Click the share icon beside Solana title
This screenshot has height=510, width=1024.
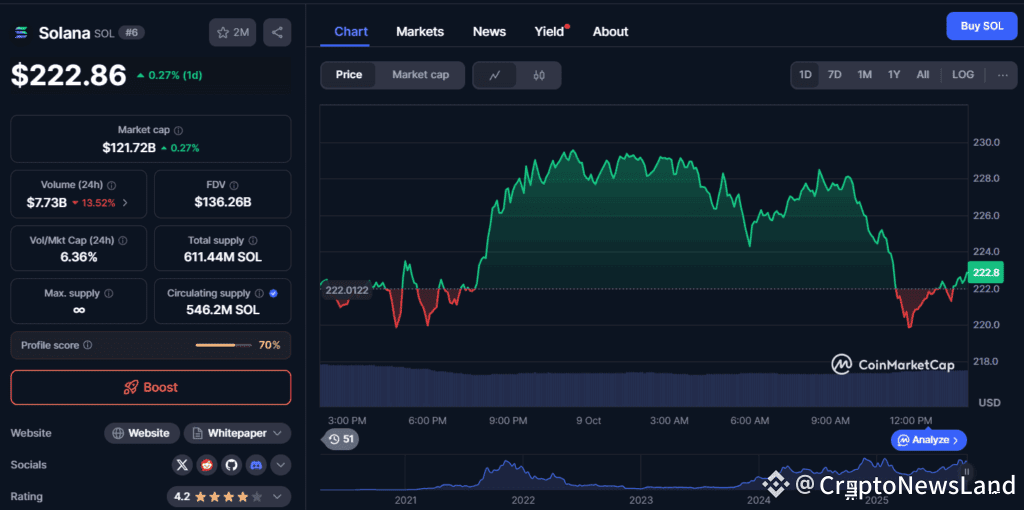click(x=277, y=33)
